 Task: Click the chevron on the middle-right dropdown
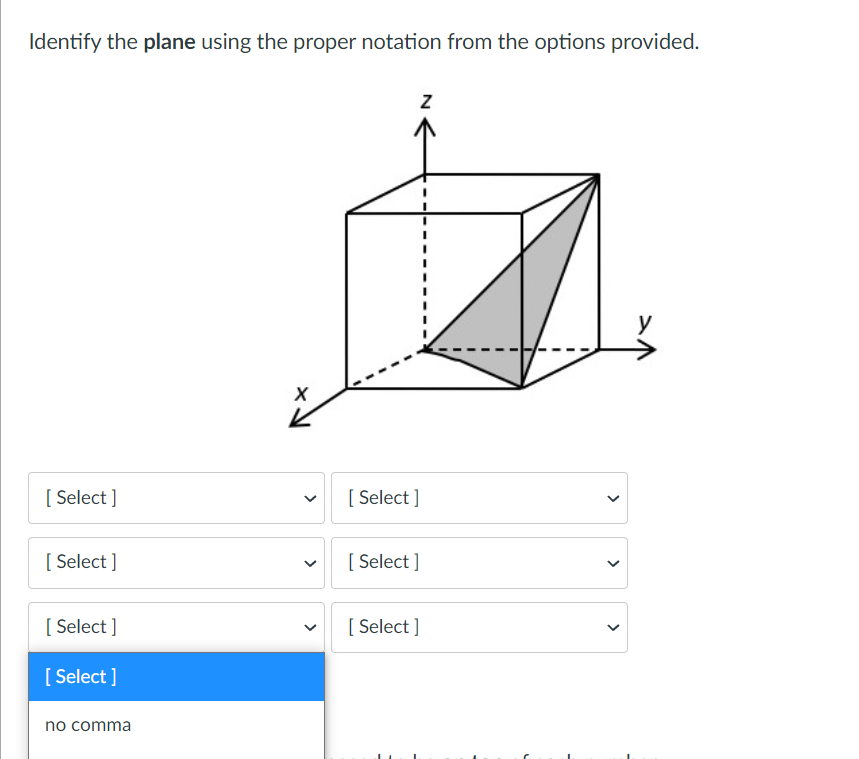click(613, 562)
